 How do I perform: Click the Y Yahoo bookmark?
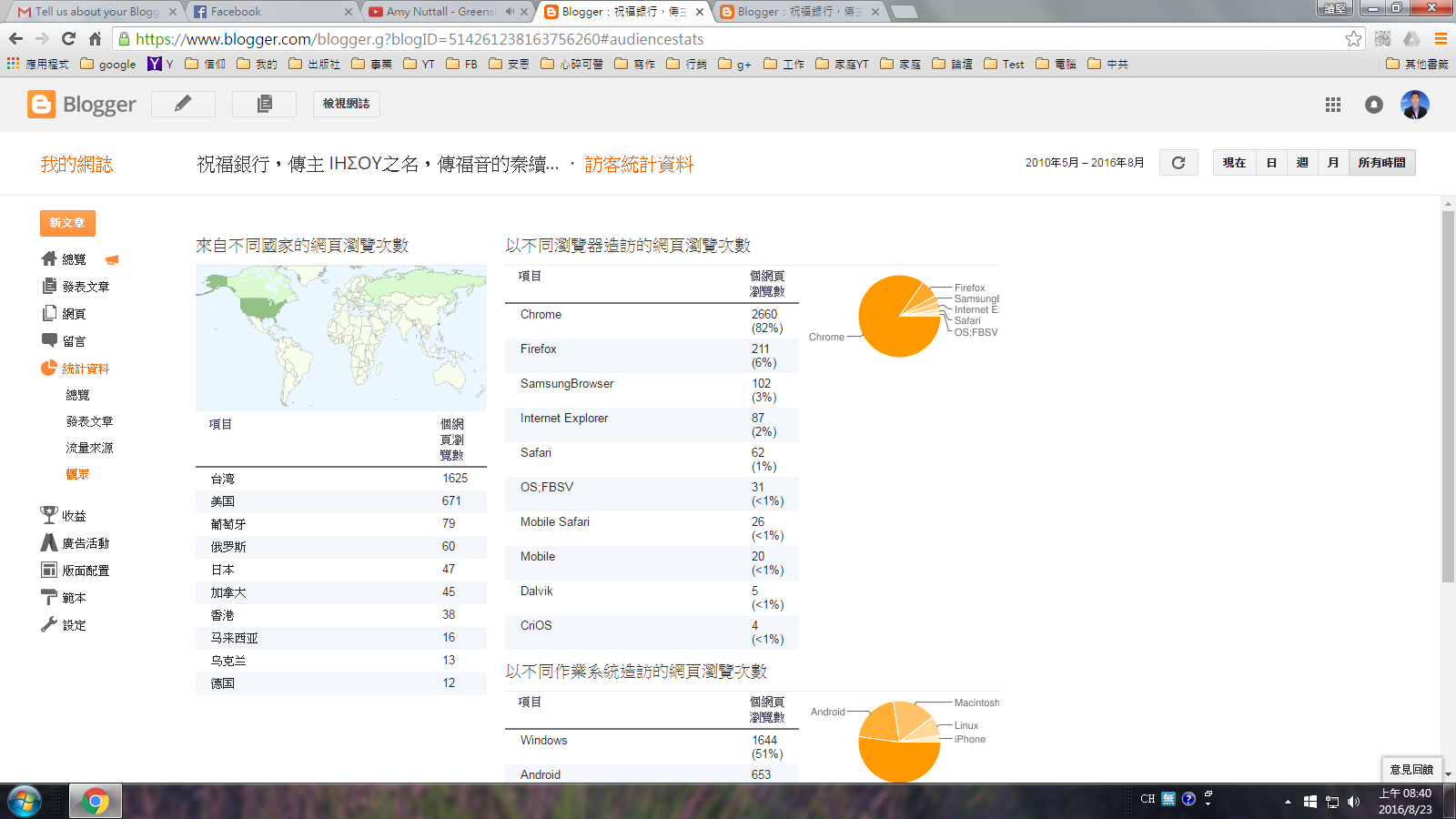coord(160,64)
